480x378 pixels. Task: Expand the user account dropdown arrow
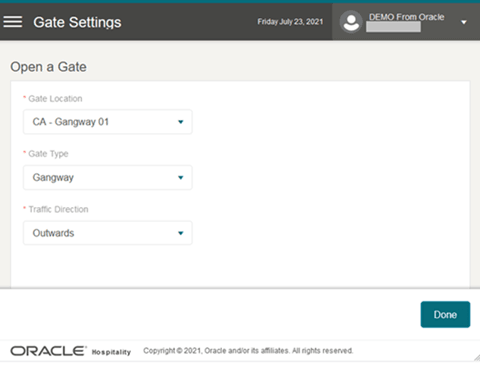(464, 22)
